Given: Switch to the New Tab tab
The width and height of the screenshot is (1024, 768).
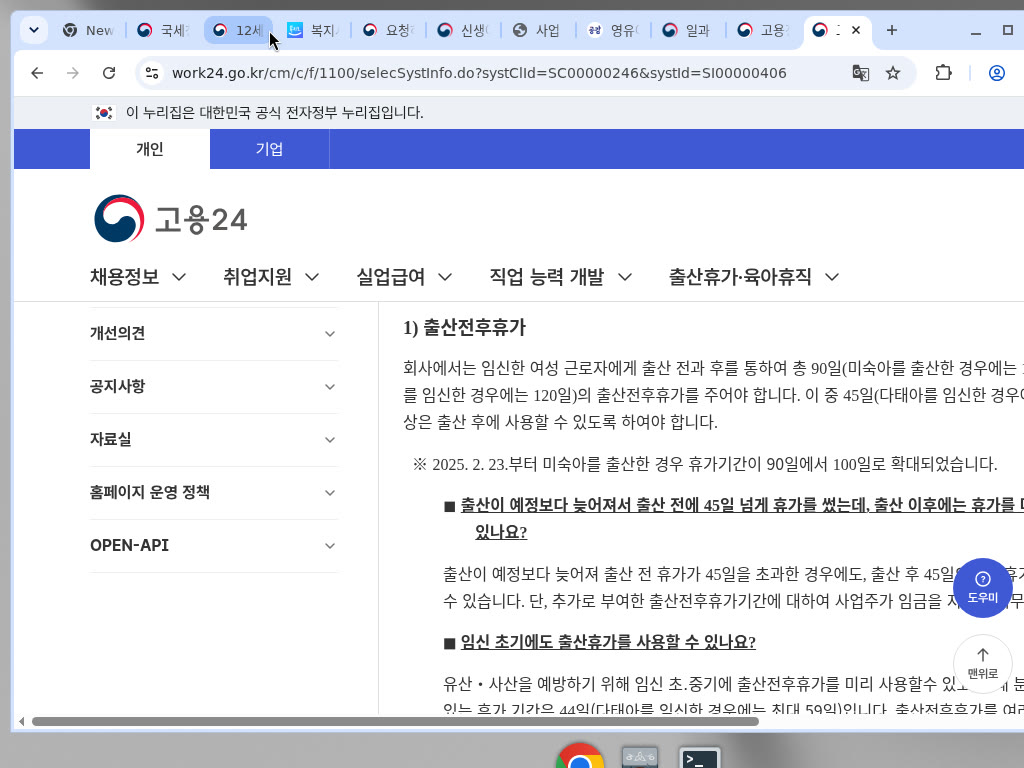Looking at the screenshot, I should coord(89,31).
